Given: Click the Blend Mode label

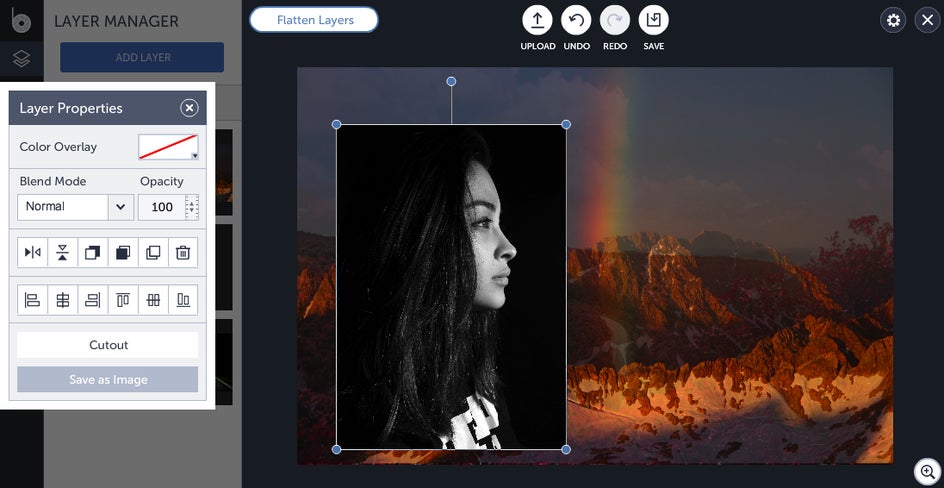Looking at the screenshot, I should click(53, 181).
